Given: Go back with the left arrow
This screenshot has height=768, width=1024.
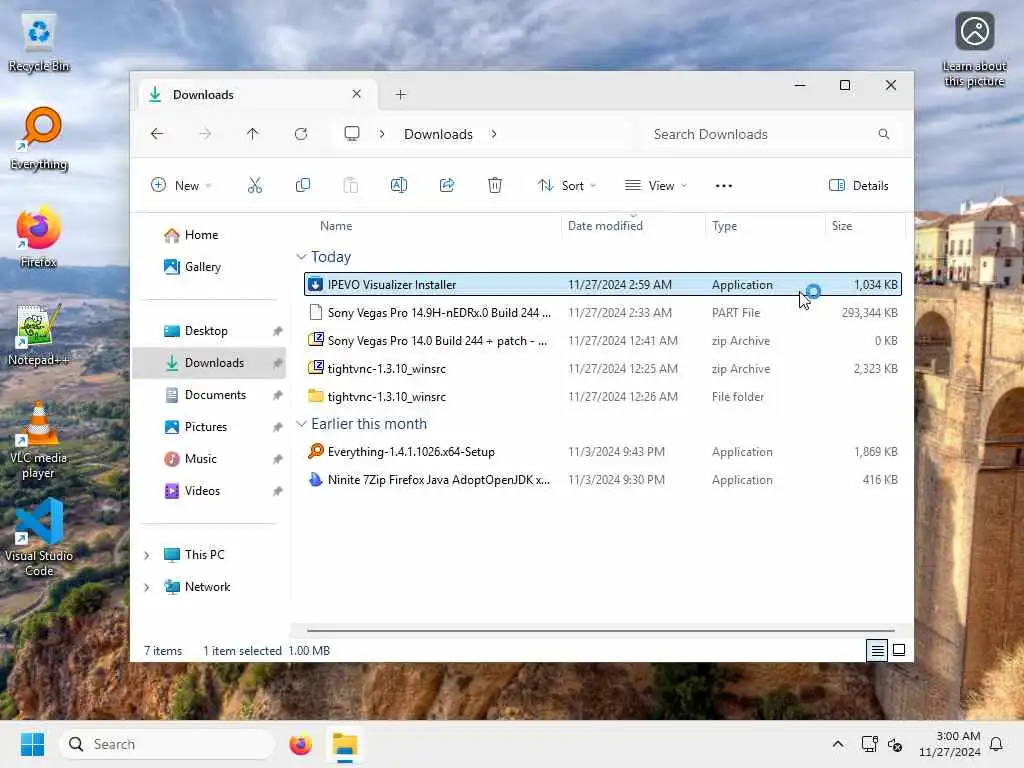Looking at the screenshot, I should point(157,134).
